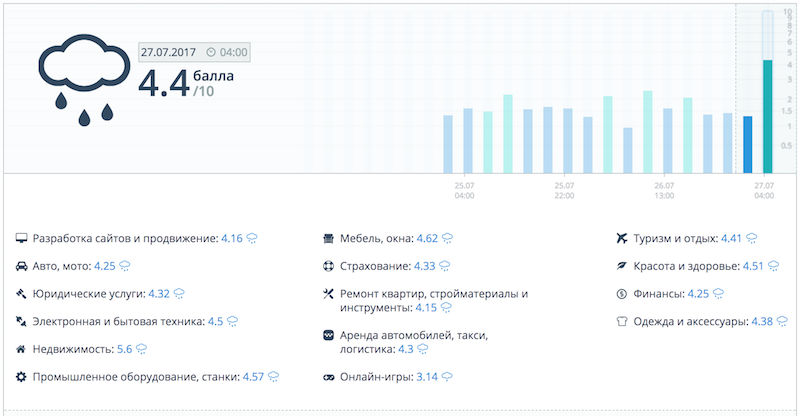Screen dimensions: 800x416
Task: Click the 25.07 04:00 chart axis label
Action: click(464, 190)
